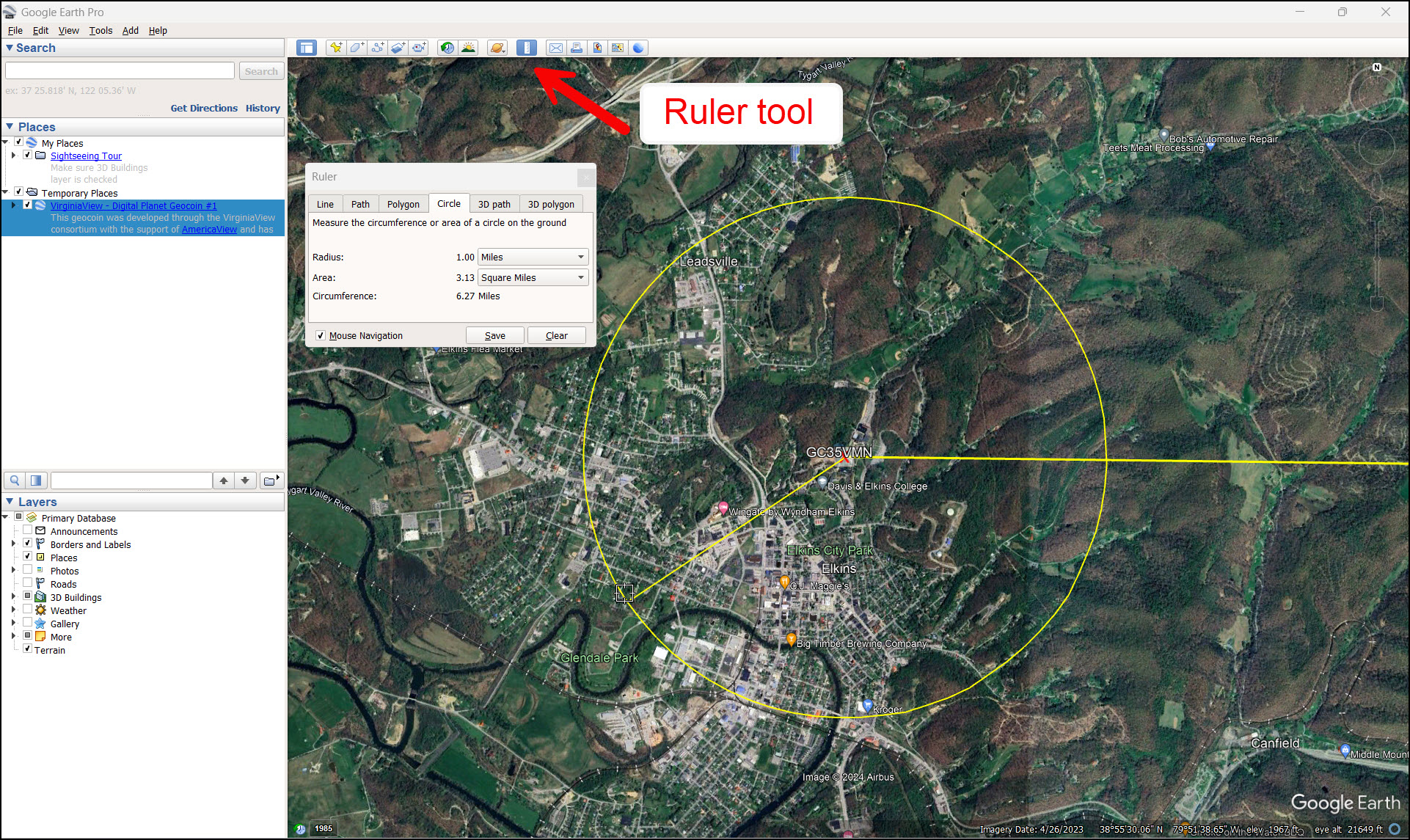The width and height of the screenshot is (1410, 840).
Task: Move selected place down arrow
Action: (245, 481)
